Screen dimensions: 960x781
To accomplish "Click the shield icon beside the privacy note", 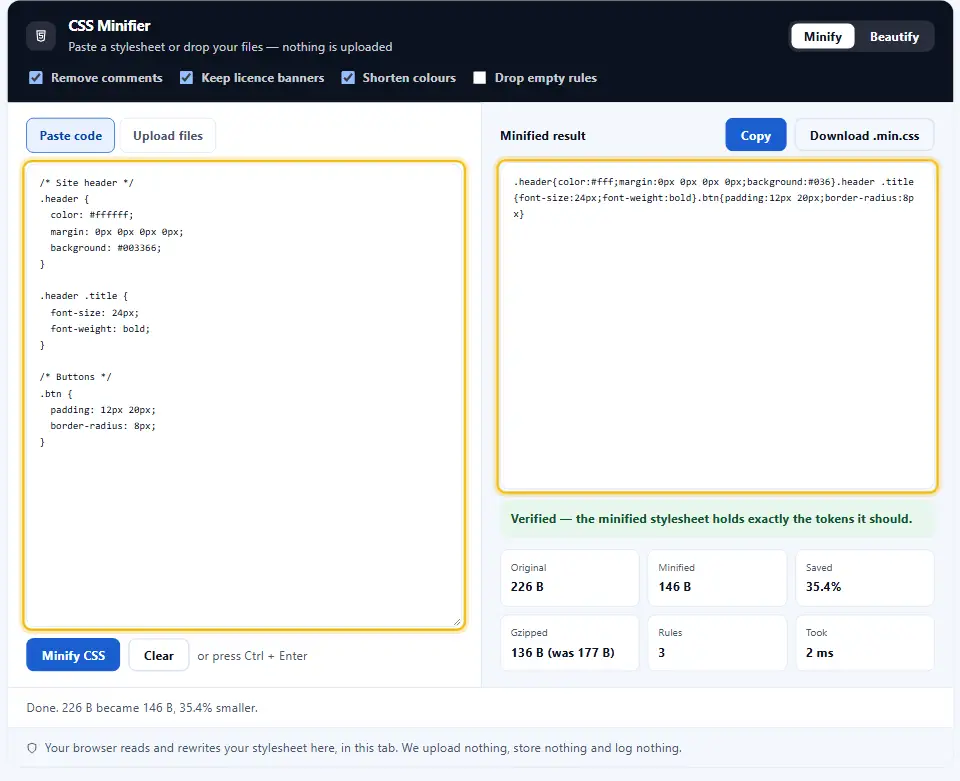I will click(x=32, y=748).
